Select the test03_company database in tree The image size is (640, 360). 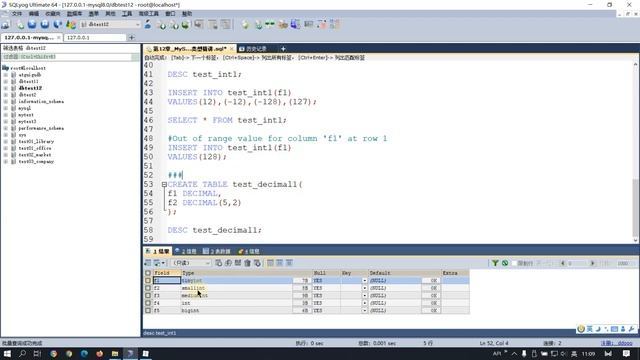pos(36,162)
